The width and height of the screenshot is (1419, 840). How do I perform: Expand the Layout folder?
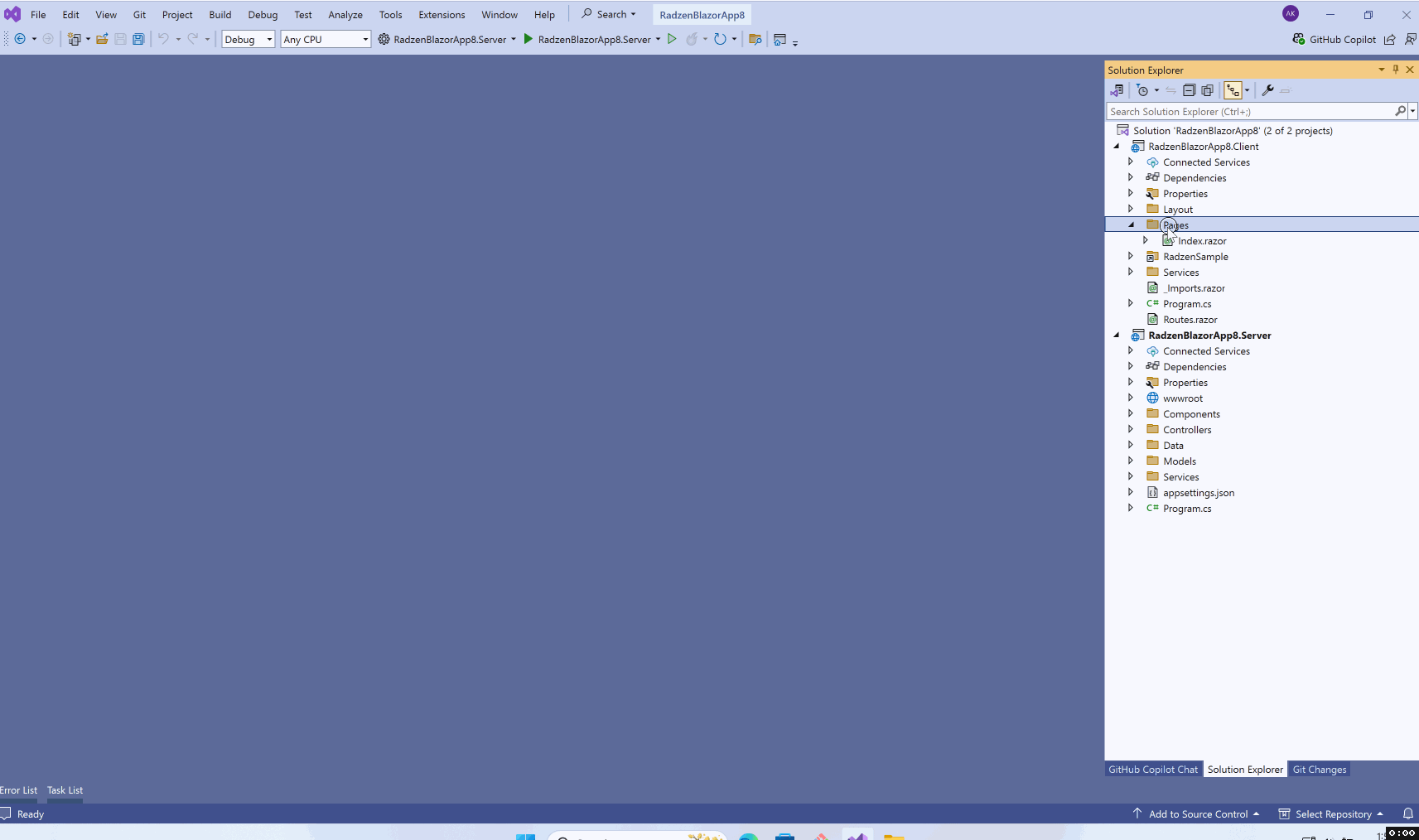[1131, 209]
